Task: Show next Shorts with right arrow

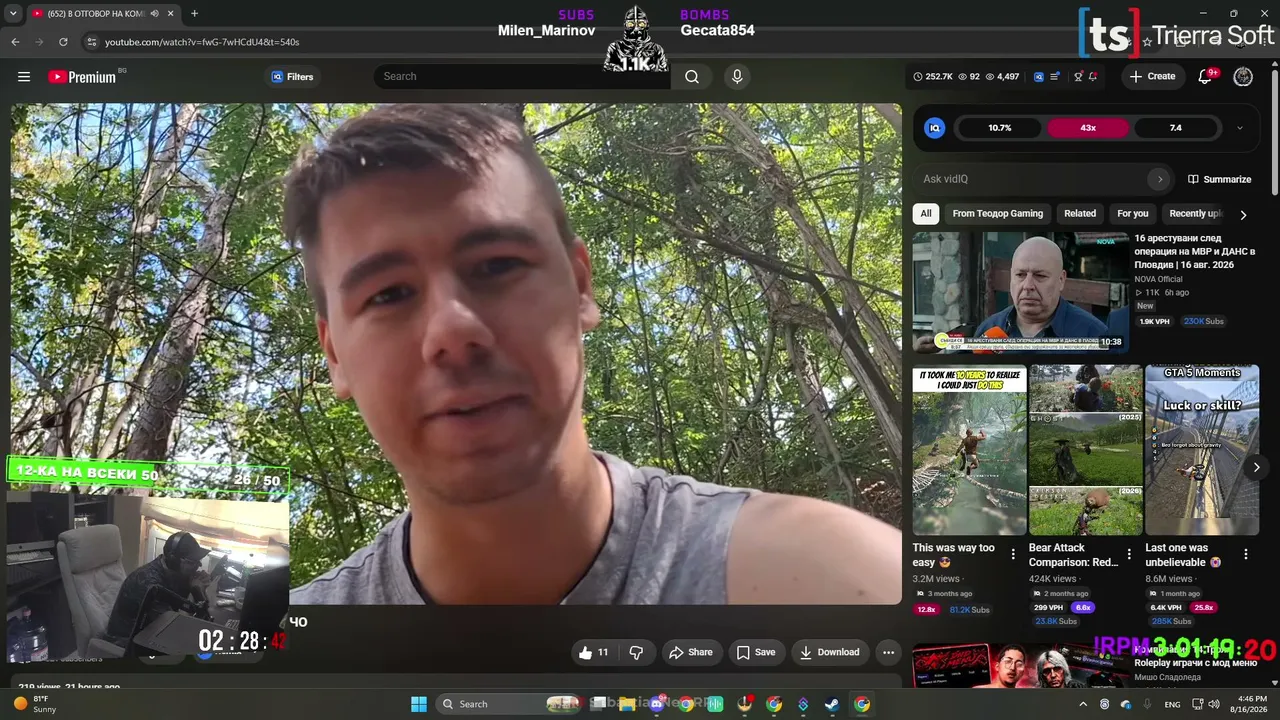Action: 1257,467
